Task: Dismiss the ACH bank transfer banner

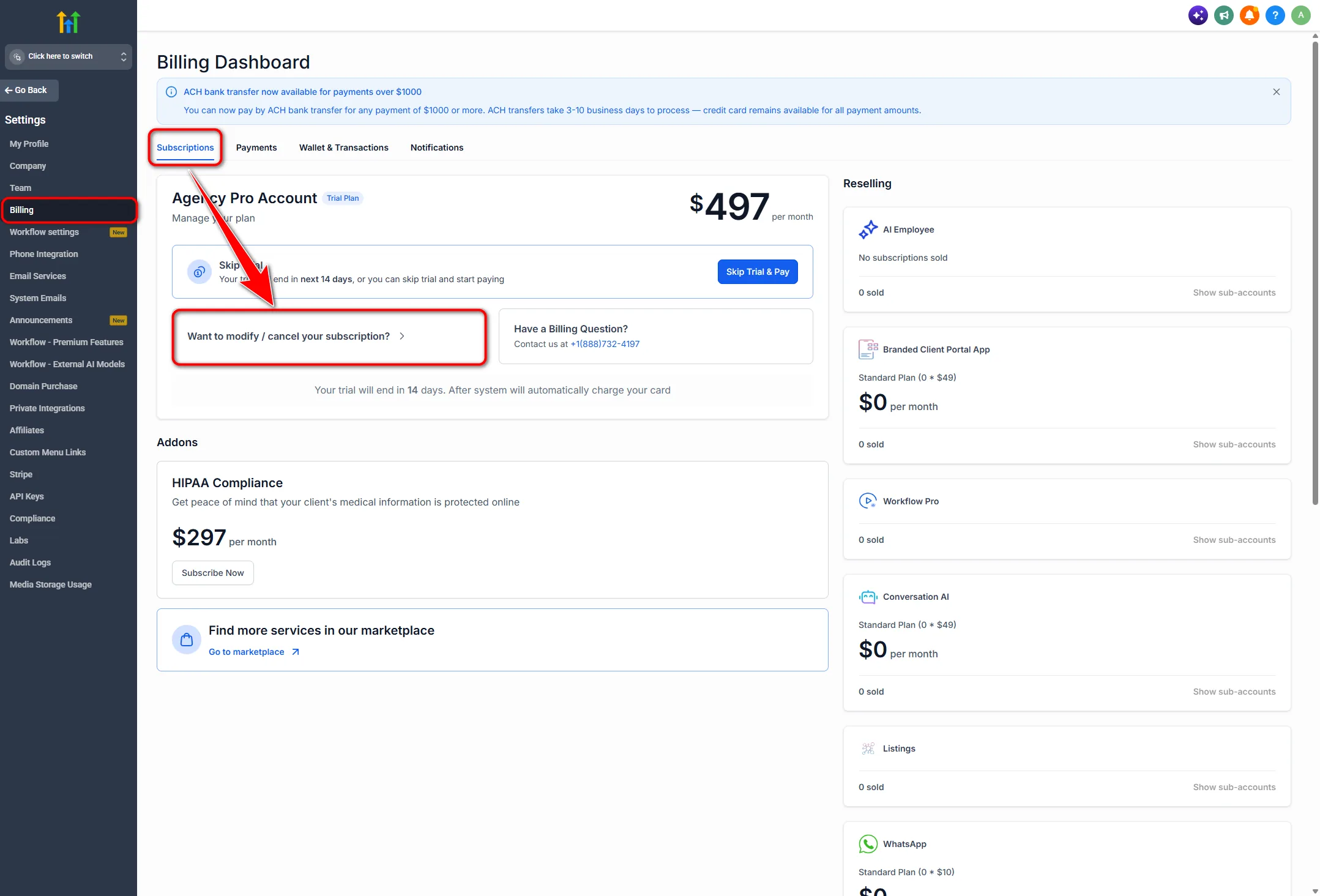Action: [x=1276, y=92]
